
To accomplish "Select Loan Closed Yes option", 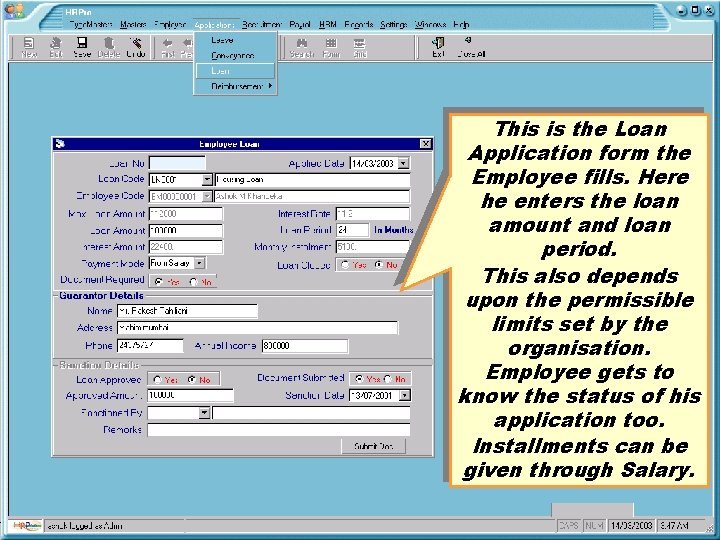I will (345, 264).
